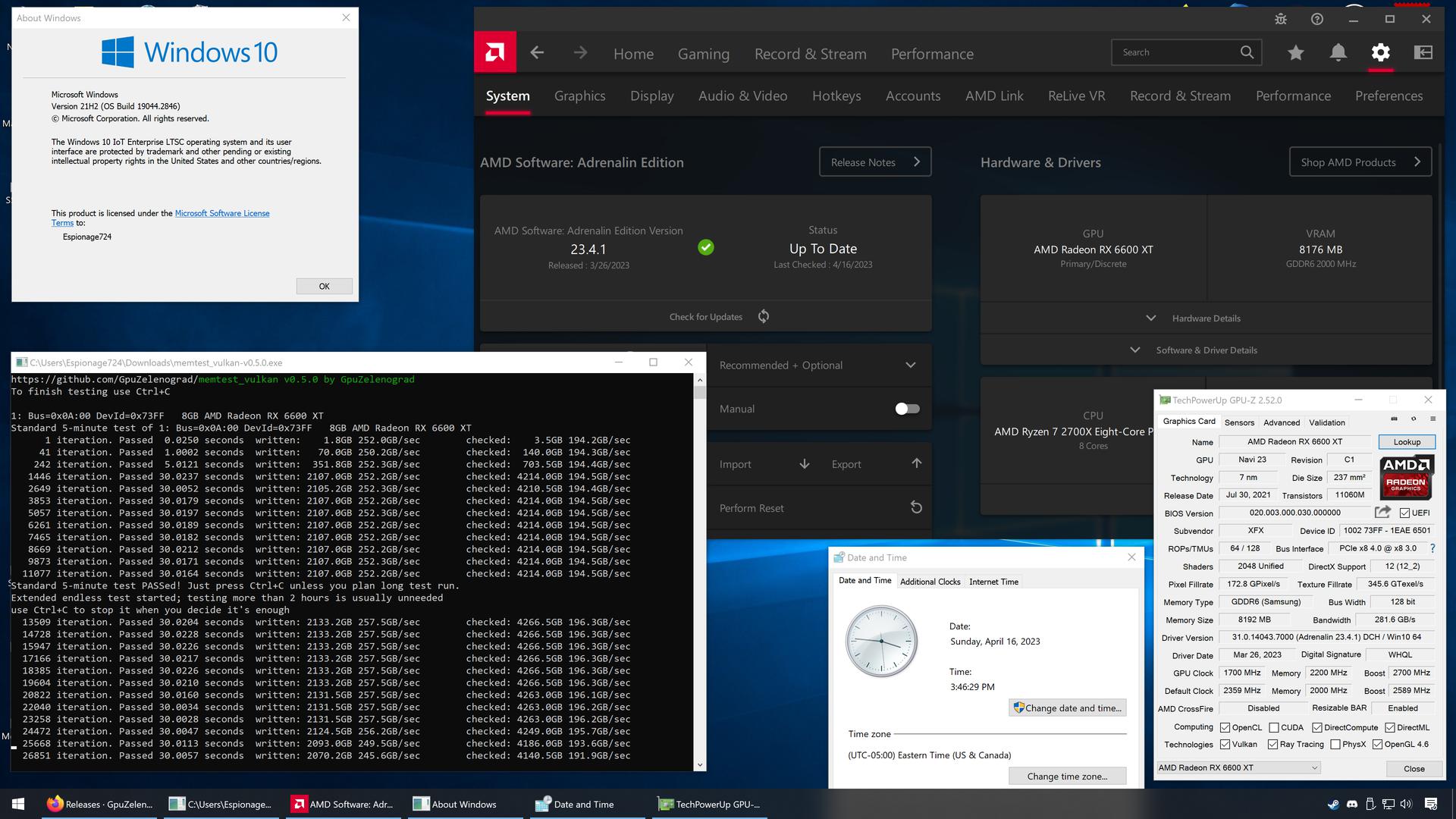The image size is (1456, 819).
Task: Open Recommended + Optional dropdown
Action: 819,365
